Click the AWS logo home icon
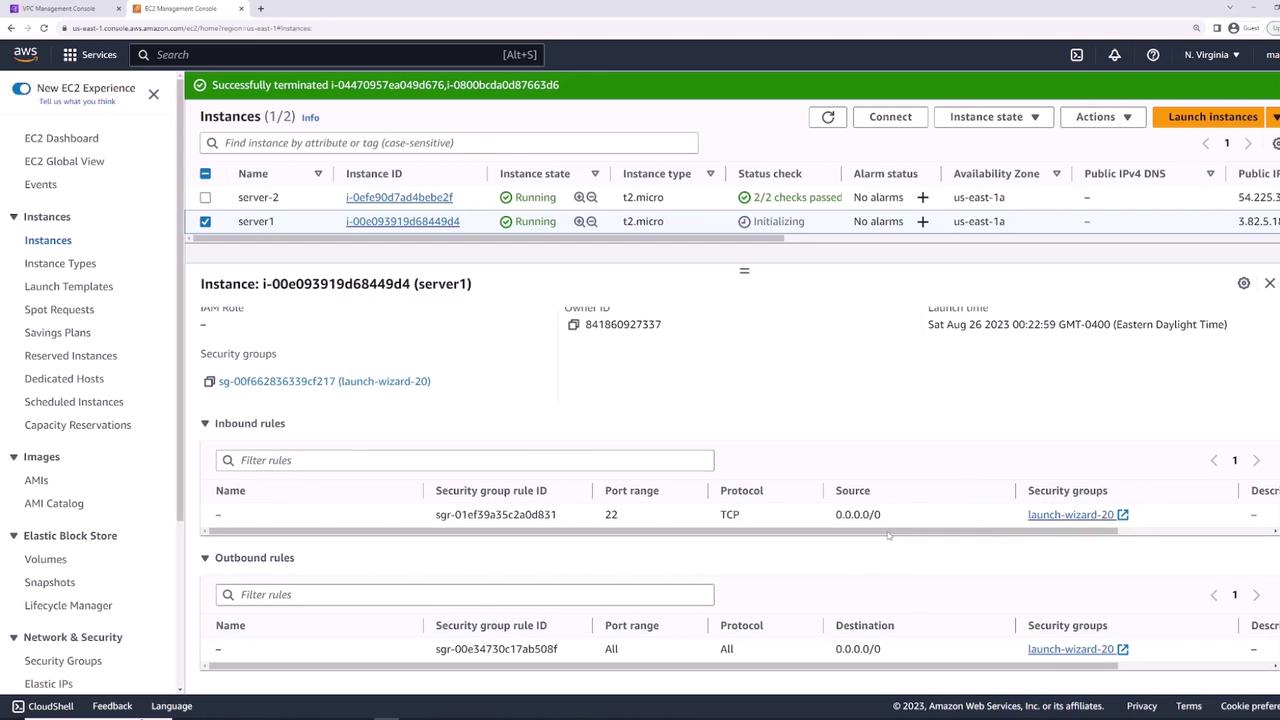The image size is (1280, 720). (x=26, y=54)
